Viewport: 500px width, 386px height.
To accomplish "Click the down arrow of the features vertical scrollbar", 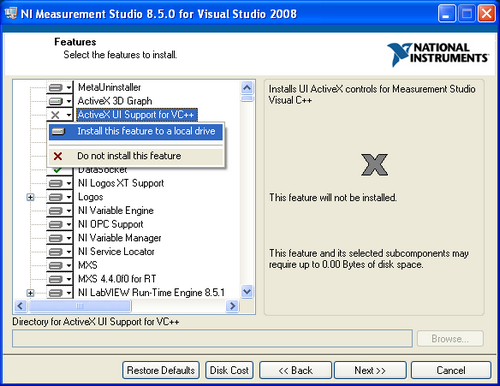I will click(x=247, y=292).
